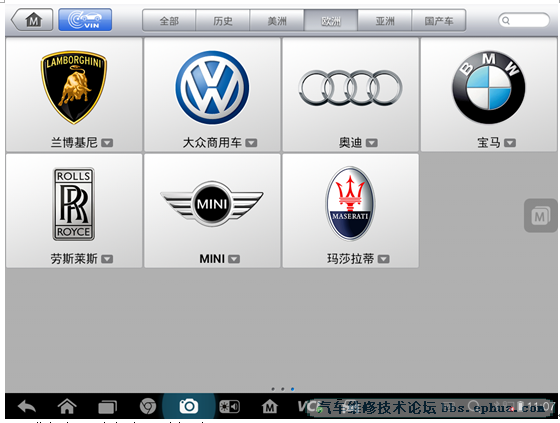Click the search field at top right
The image size is (560, 423).
click(x=524, y=20)
